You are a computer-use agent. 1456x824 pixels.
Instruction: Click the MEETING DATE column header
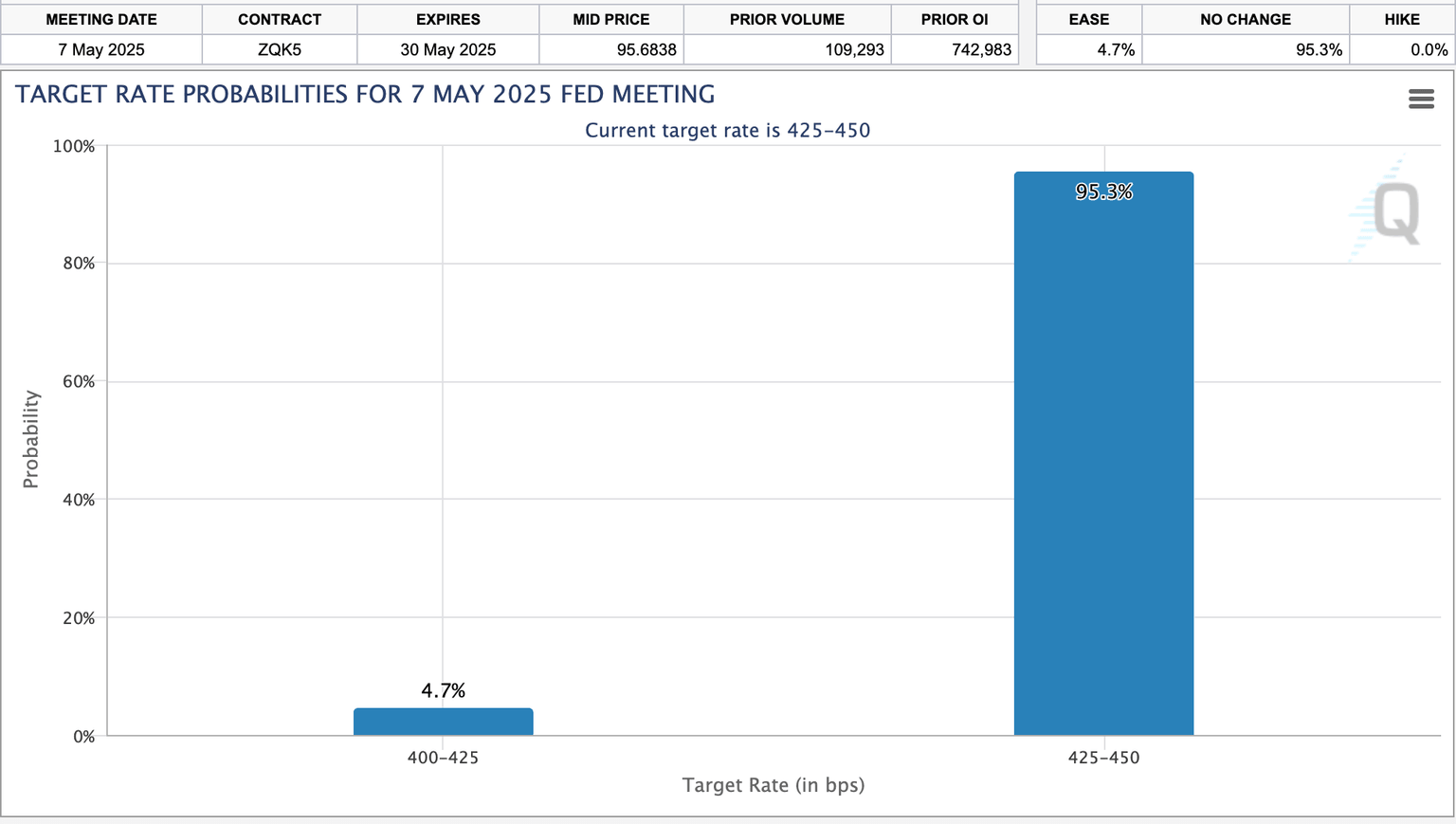101,19
